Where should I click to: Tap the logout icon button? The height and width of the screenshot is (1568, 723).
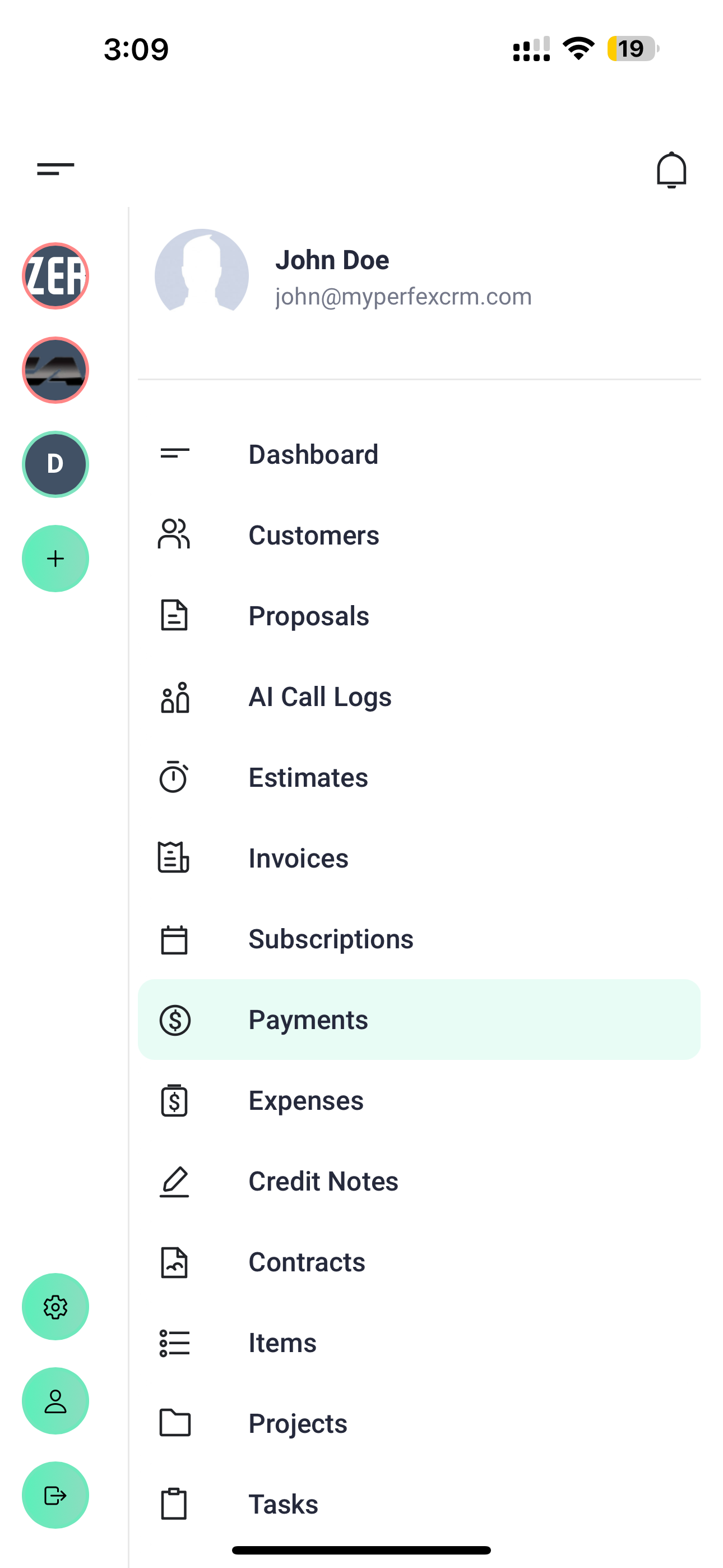55,1495
